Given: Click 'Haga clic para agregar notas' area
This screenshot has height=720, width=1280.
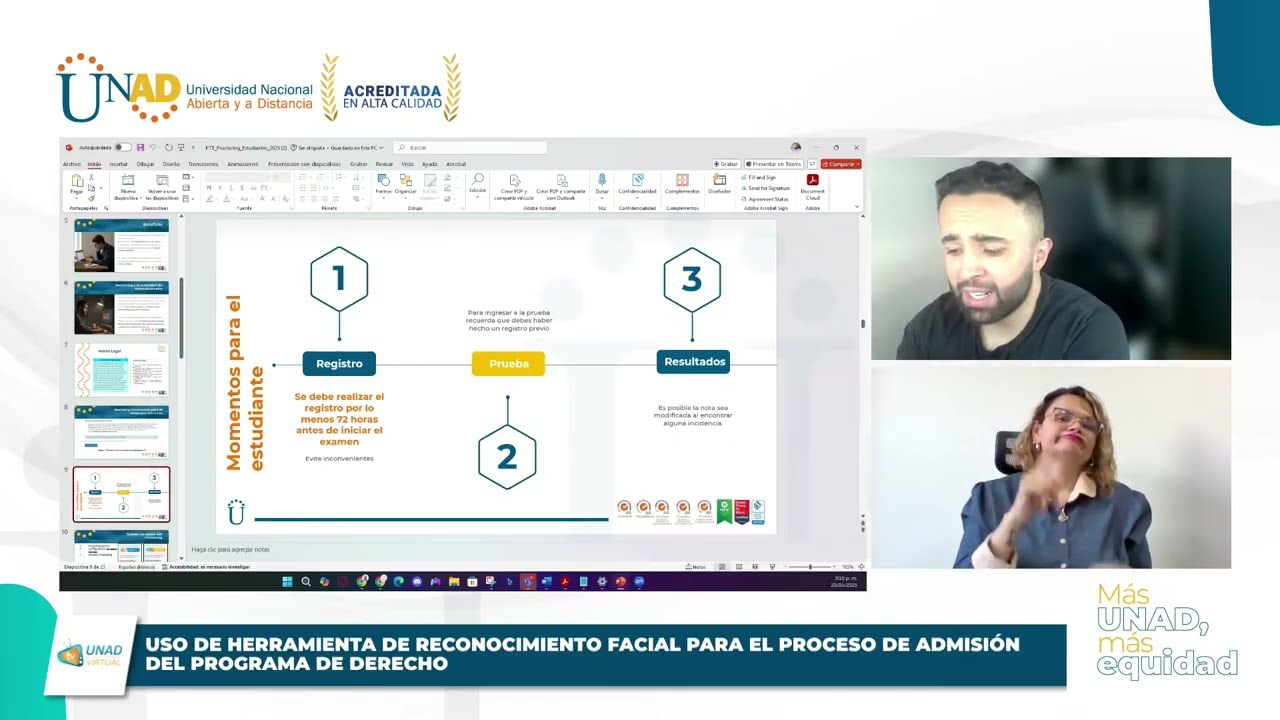Looking at the screenshot, I should [230, 549].
